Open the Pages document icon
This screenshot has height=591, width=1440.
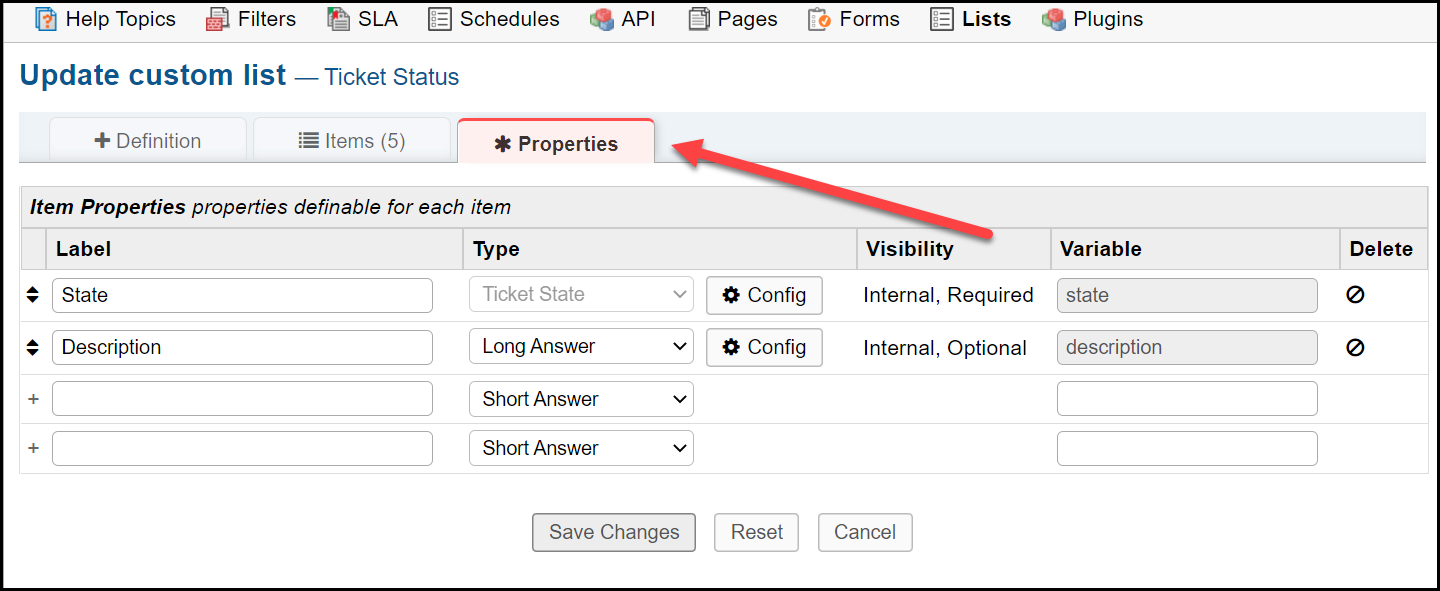coord(699,19)
